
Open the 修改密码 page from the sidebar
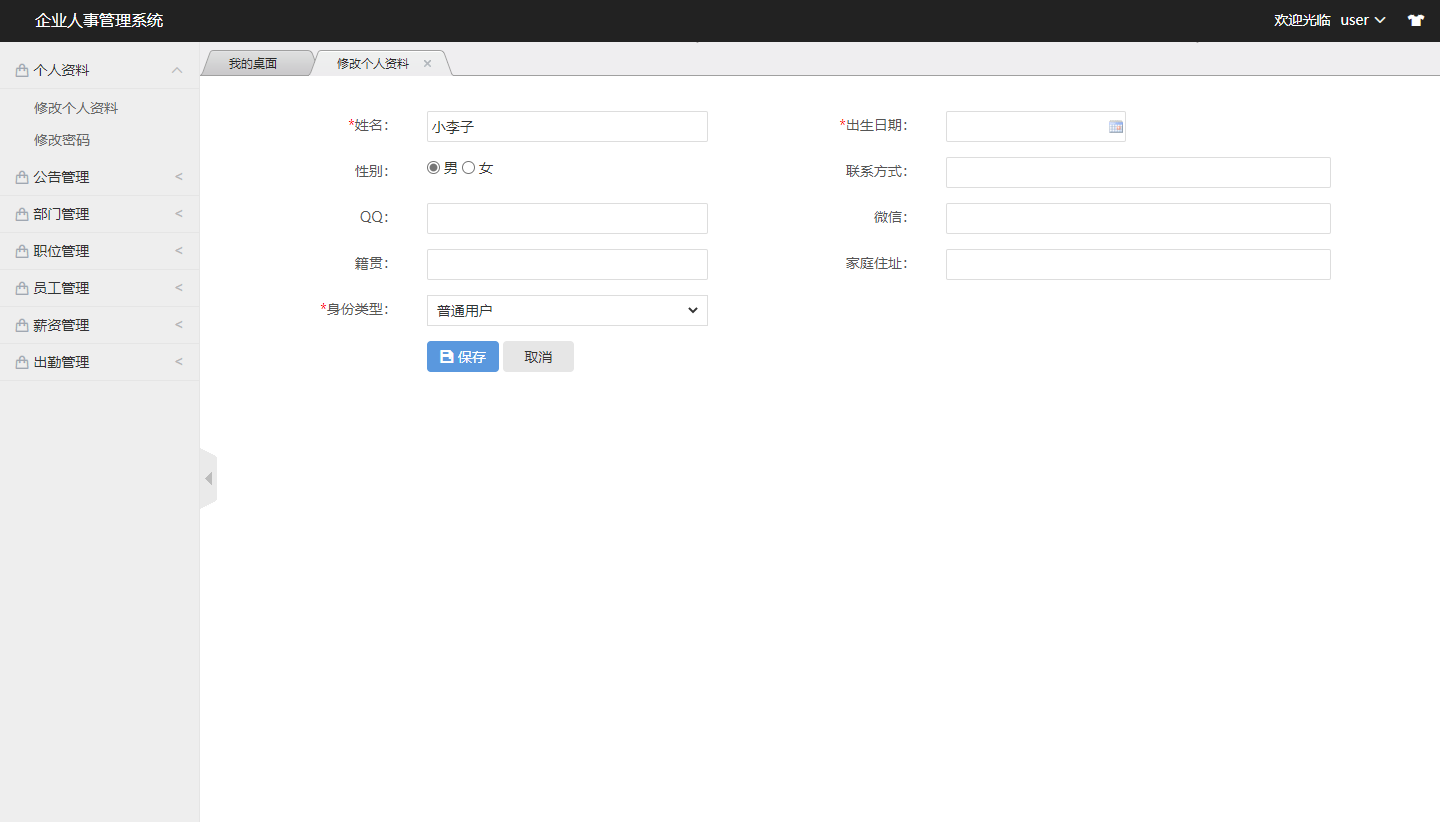point(60,140)
